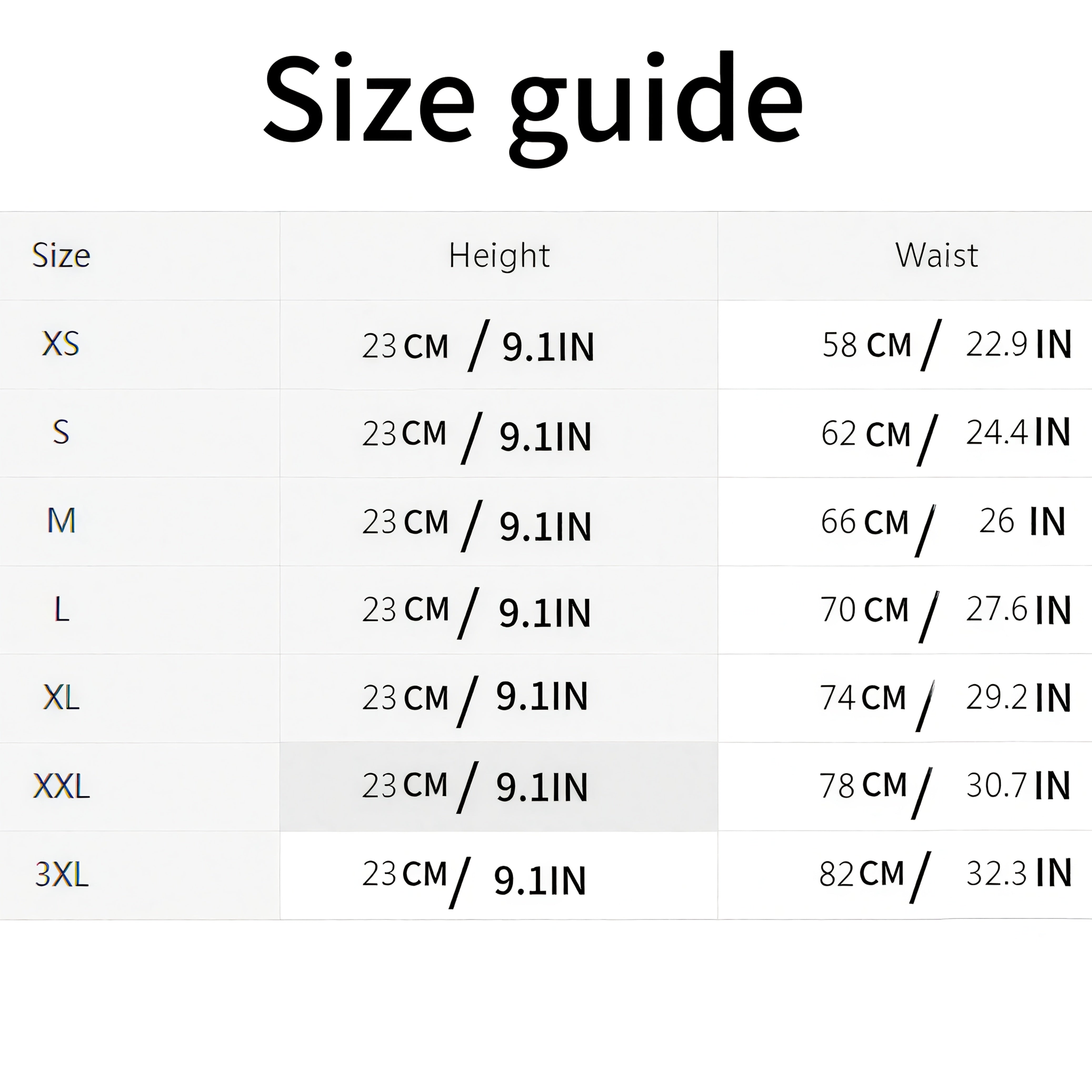Pick the 3XL size row label

click(x=62, y=874)
